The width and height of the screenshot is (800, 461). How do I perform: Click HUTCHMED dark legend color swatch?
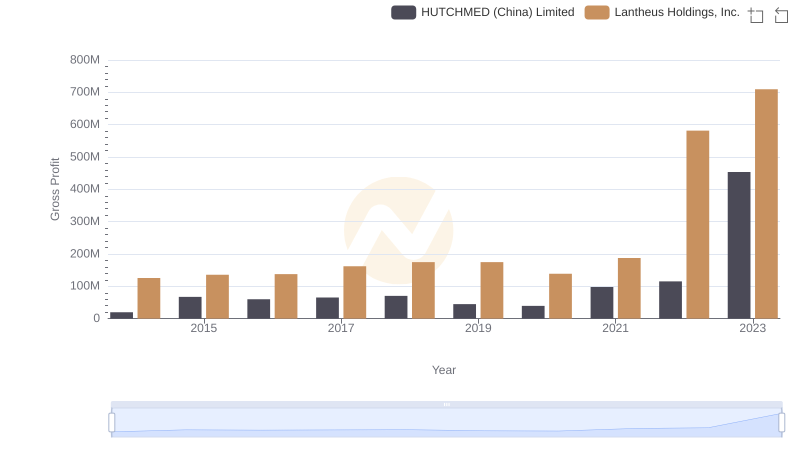click(x=404, y=12)
